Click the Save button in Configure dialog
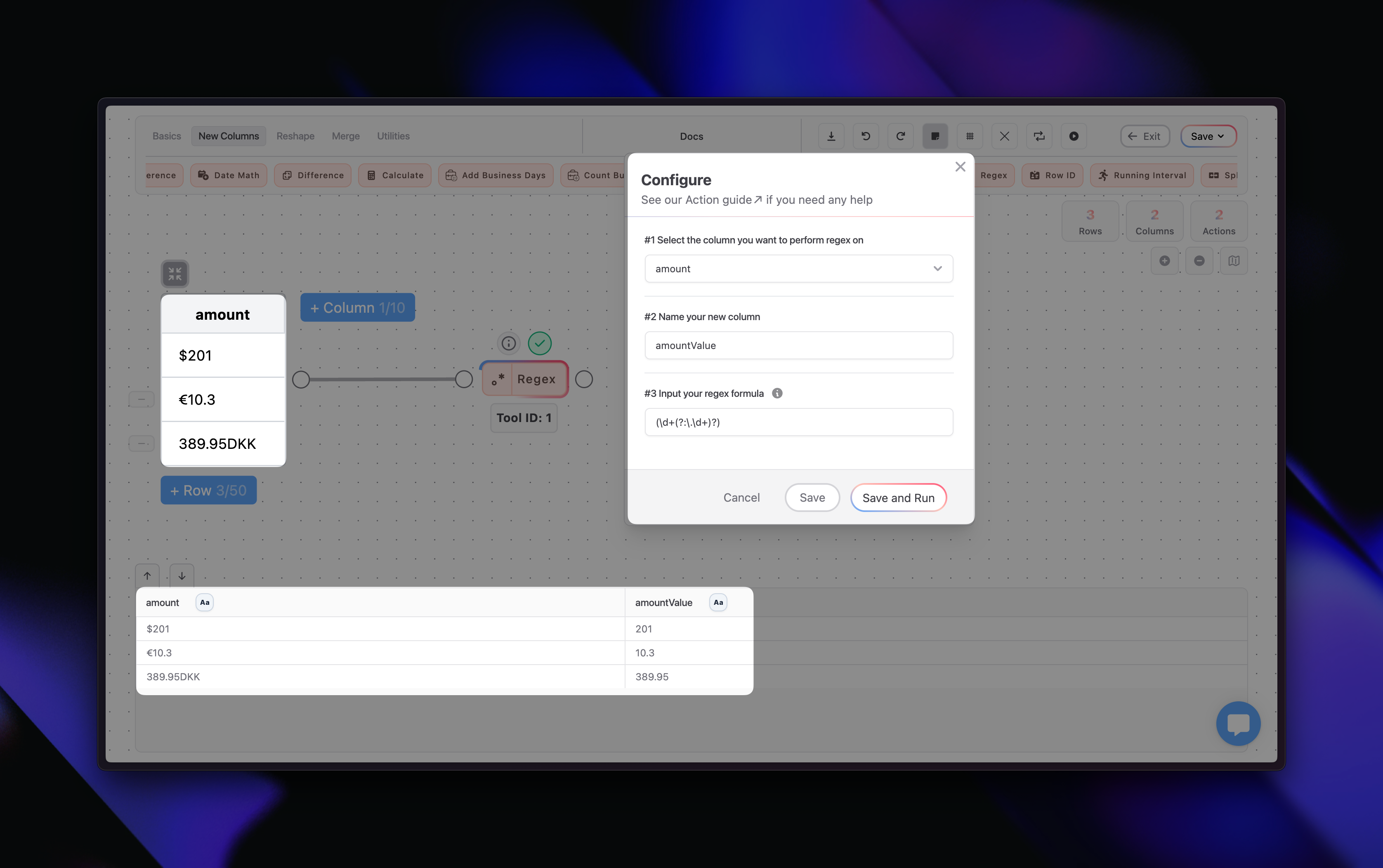 [812, 498]
